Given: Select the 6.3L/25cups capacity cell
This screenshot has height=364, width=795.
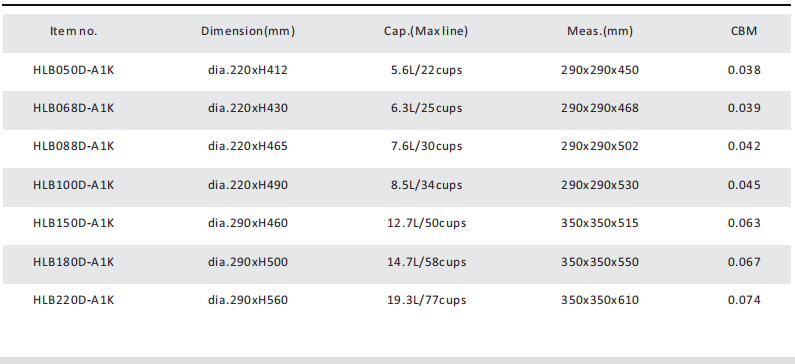Looking at the screenshot, I should [426, 108].
